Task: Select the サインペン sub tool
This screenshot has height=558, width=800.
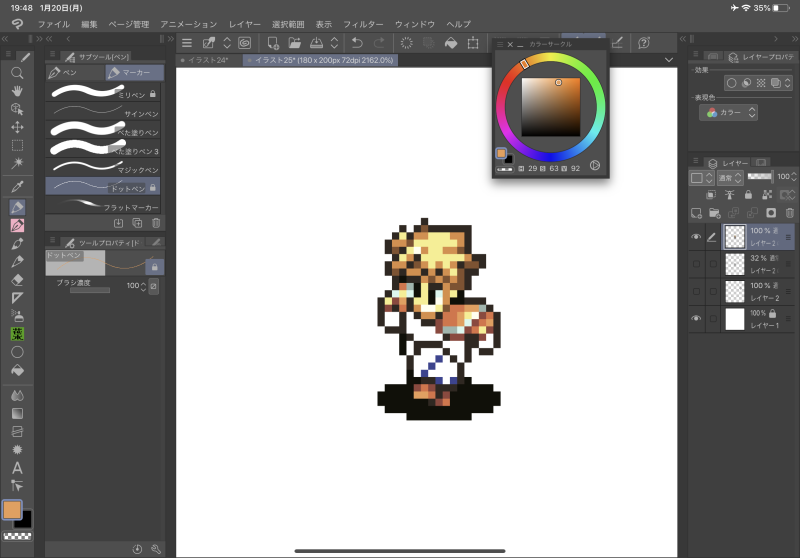Action: click(x=103, y=111)
